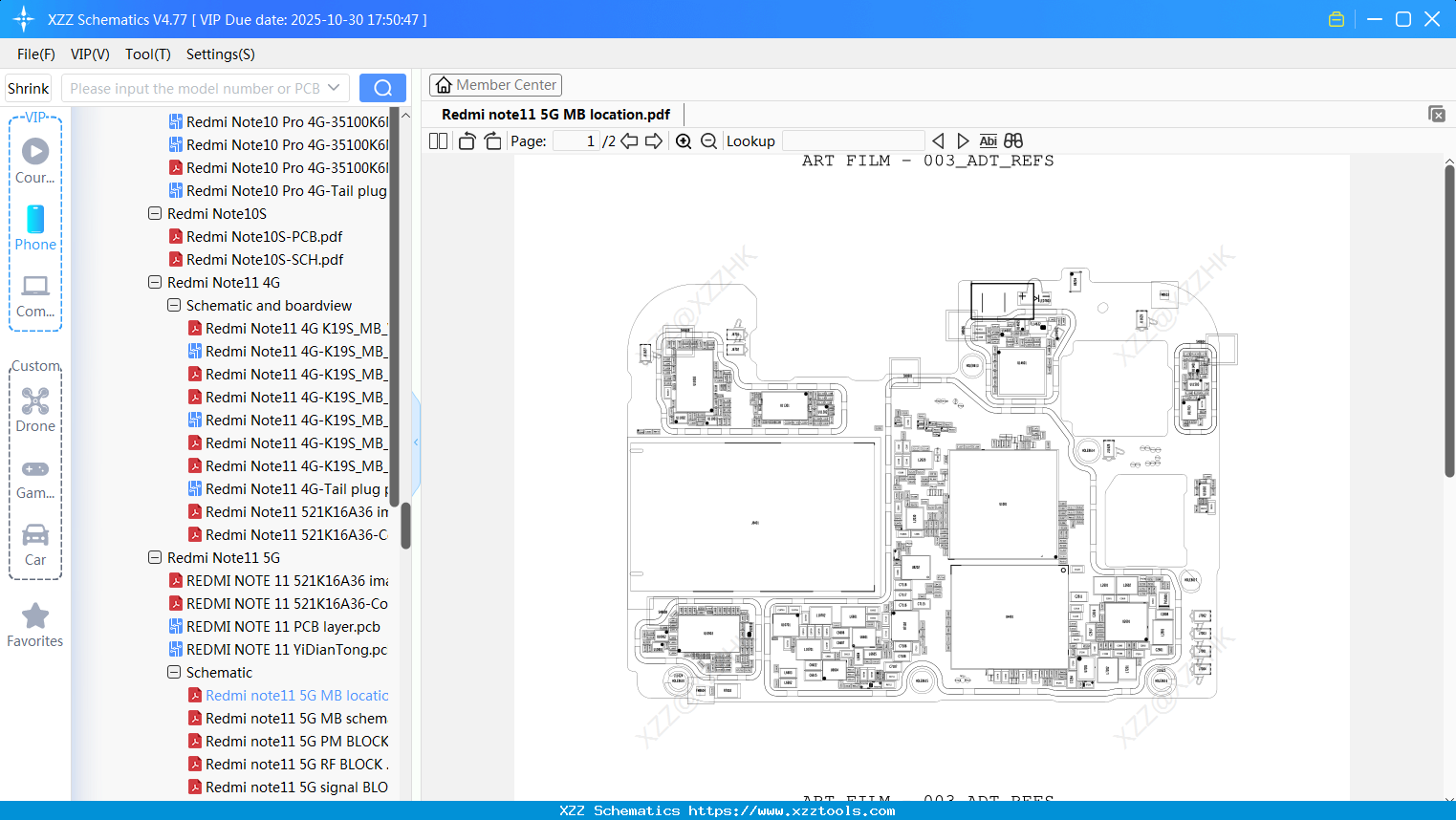This screenshot has height=820, width=1456.
Task: Open the Favorites panel
Action: coord(34,624)
